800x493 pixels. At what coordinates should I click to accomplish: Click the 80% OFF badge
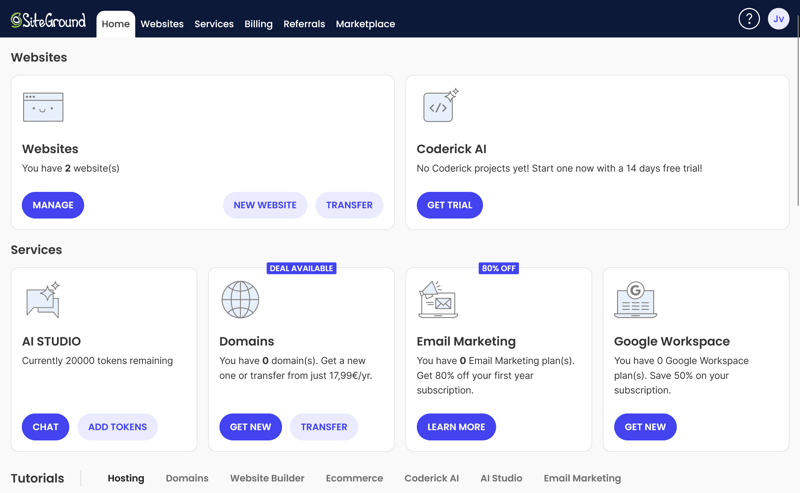(x=498, y=268)
